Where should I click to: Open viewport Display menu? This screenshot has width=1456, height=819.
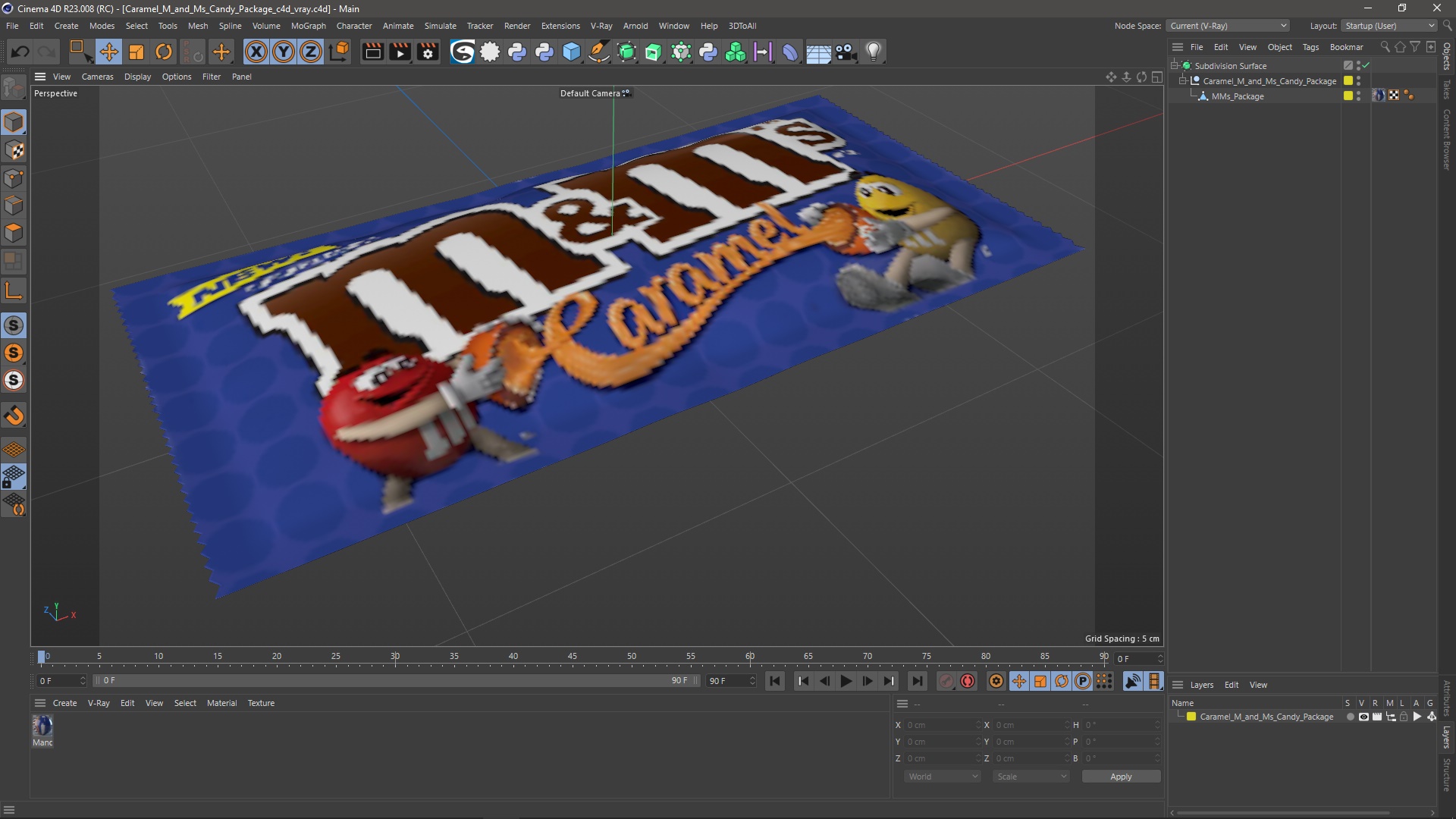point(137,77)
